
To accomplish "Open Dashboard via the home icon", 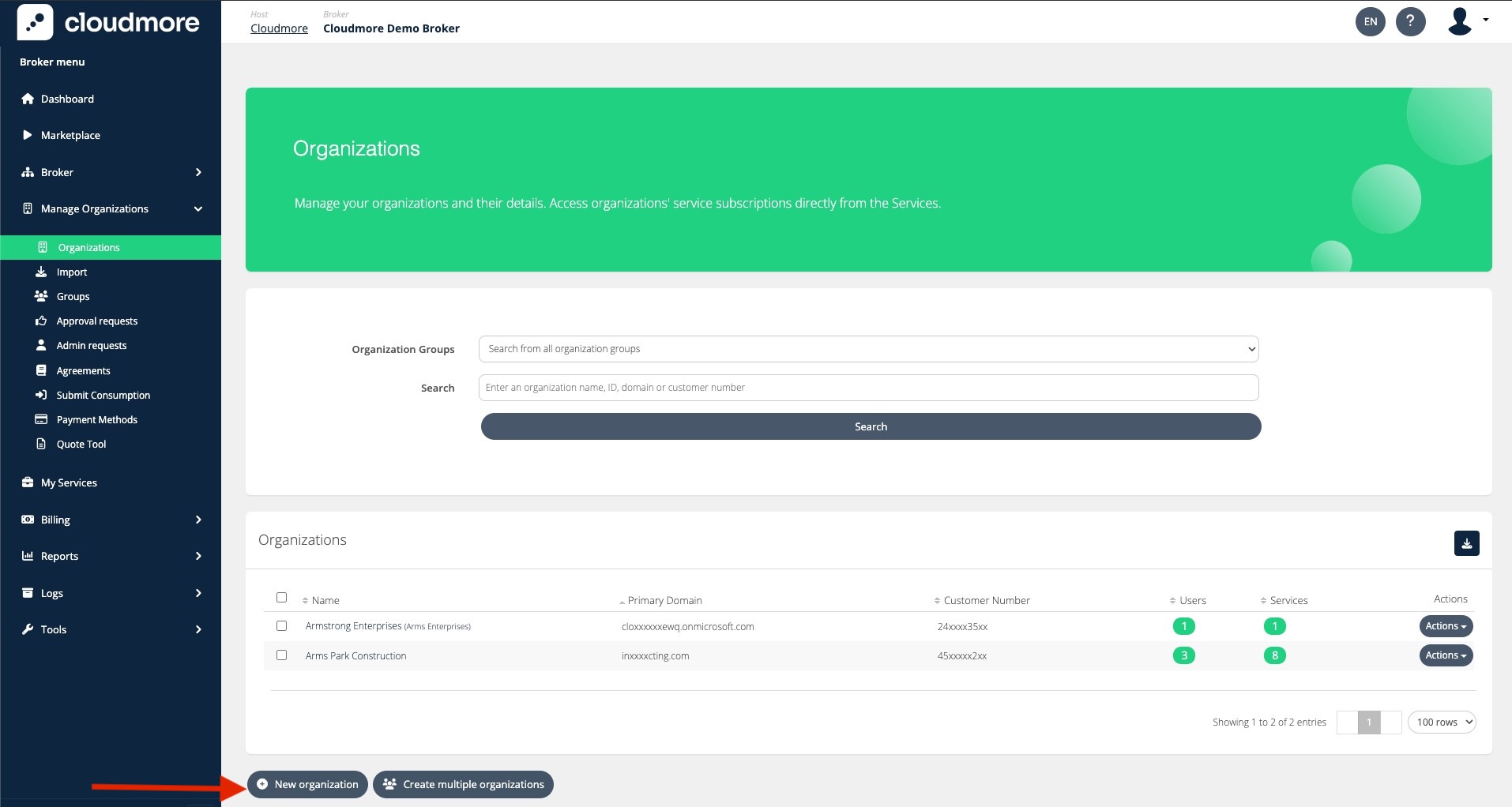I will (28, 99).
